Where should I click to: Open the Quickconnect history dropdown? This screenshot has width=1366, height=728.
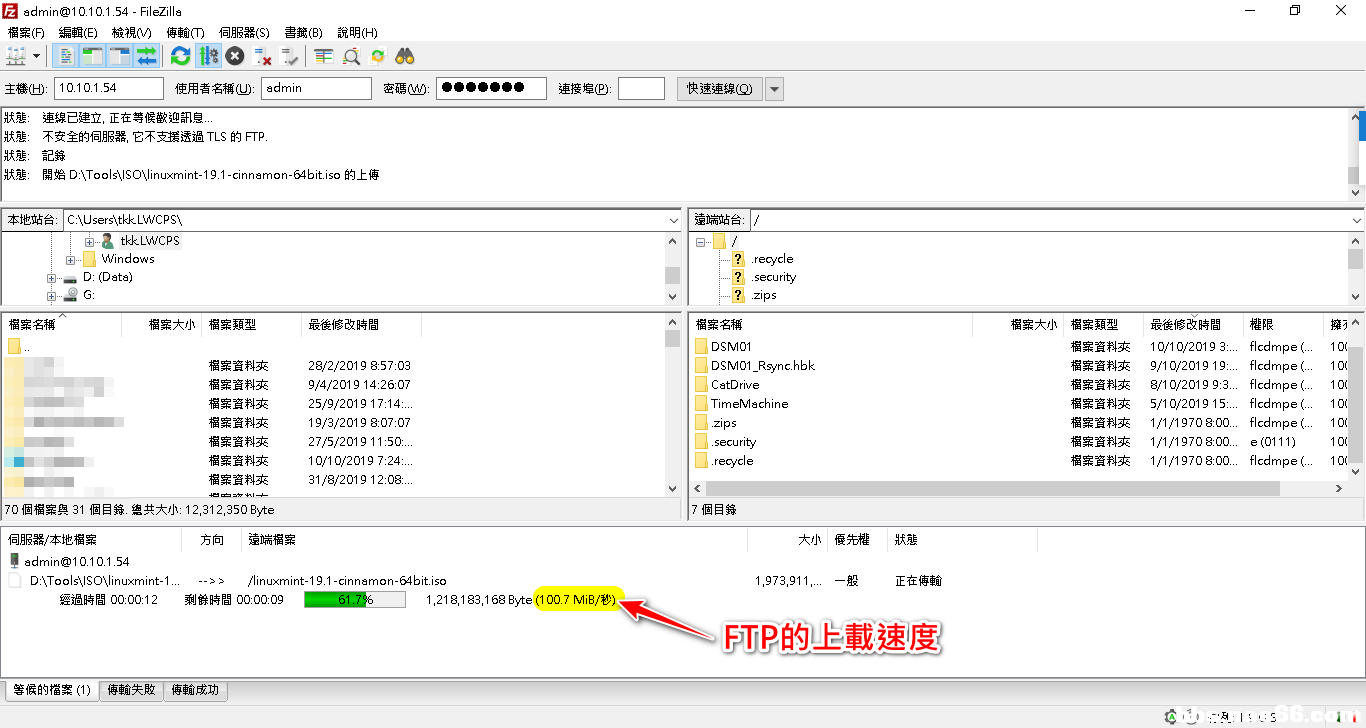point(774,89)
